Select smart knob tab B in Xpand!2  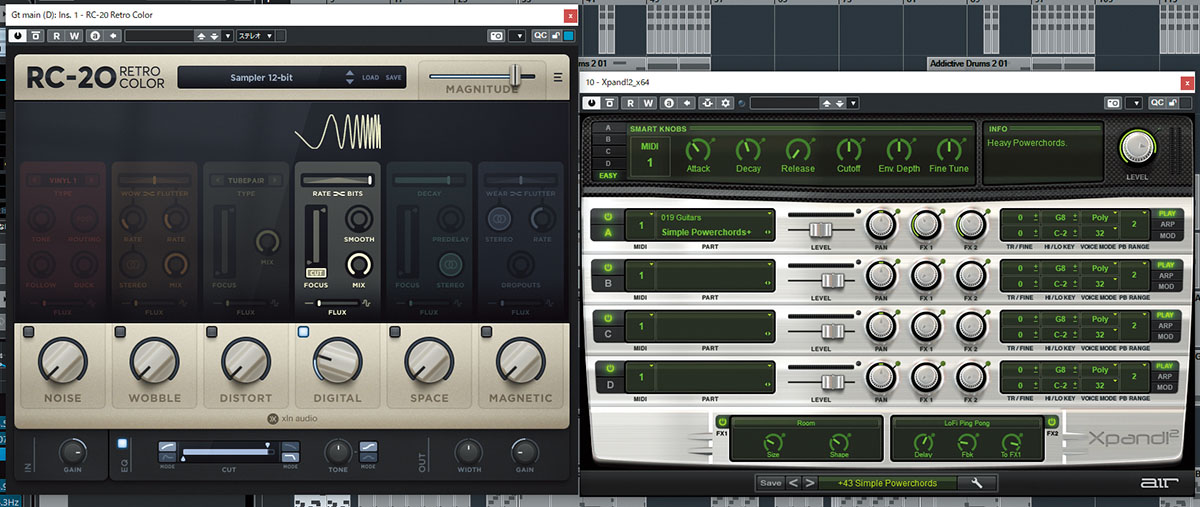[x=608, y=140]
